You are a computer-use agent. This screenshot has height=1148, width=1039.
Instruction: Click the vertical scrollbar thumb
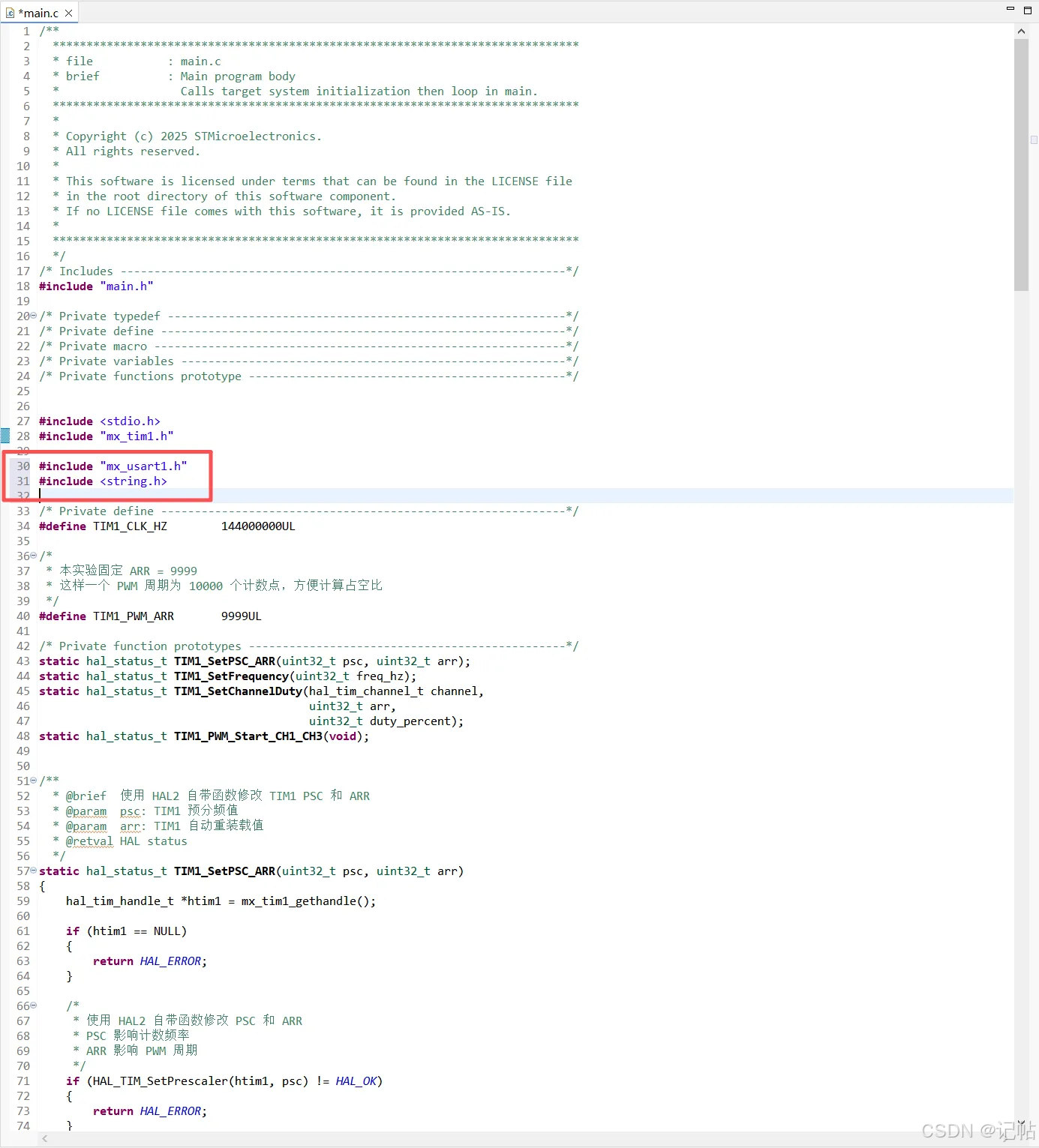[x=1021, y=165]
